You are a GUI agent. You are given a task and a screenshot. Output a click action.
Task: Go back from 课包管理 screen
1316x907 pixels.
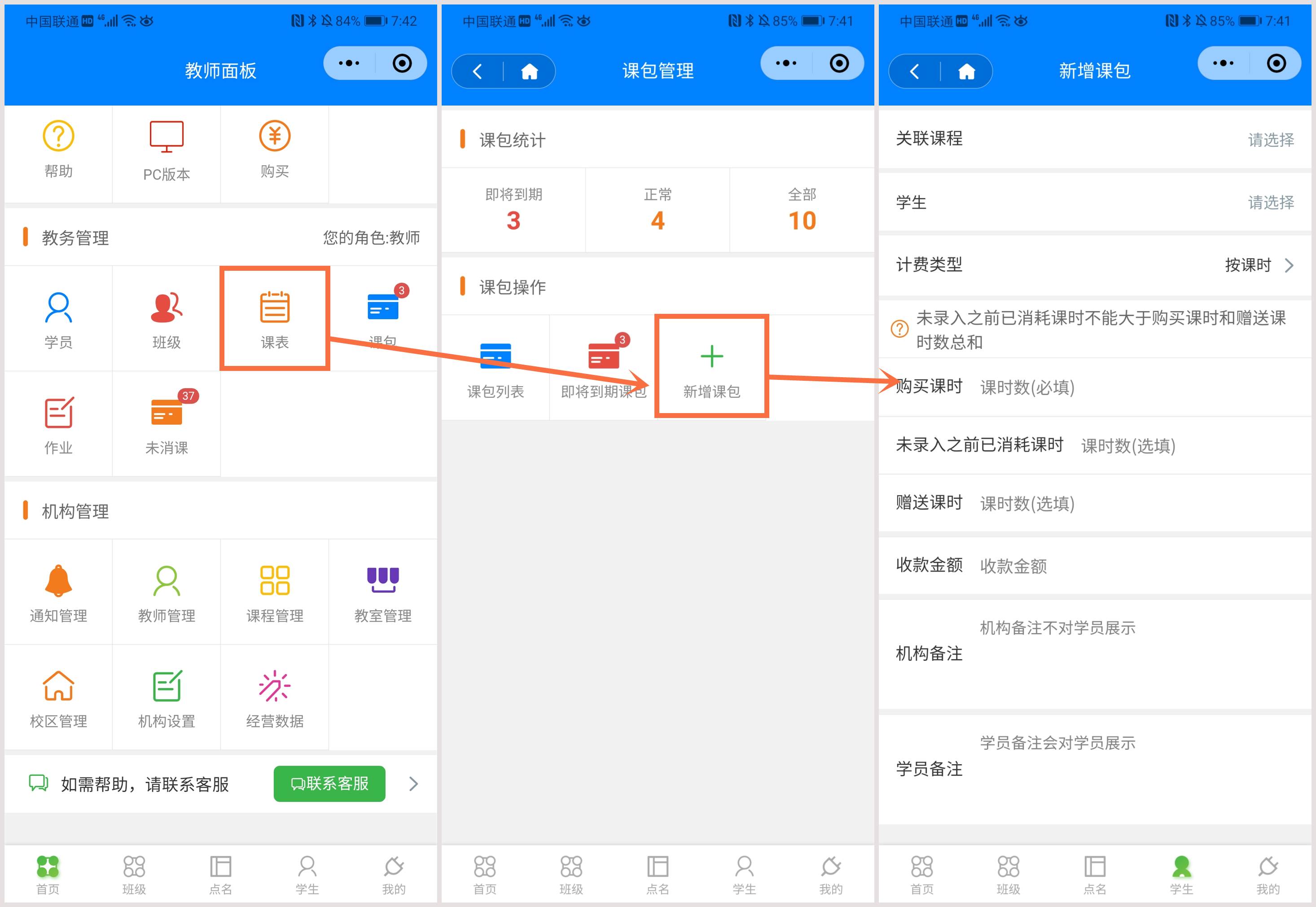point(477,71)
